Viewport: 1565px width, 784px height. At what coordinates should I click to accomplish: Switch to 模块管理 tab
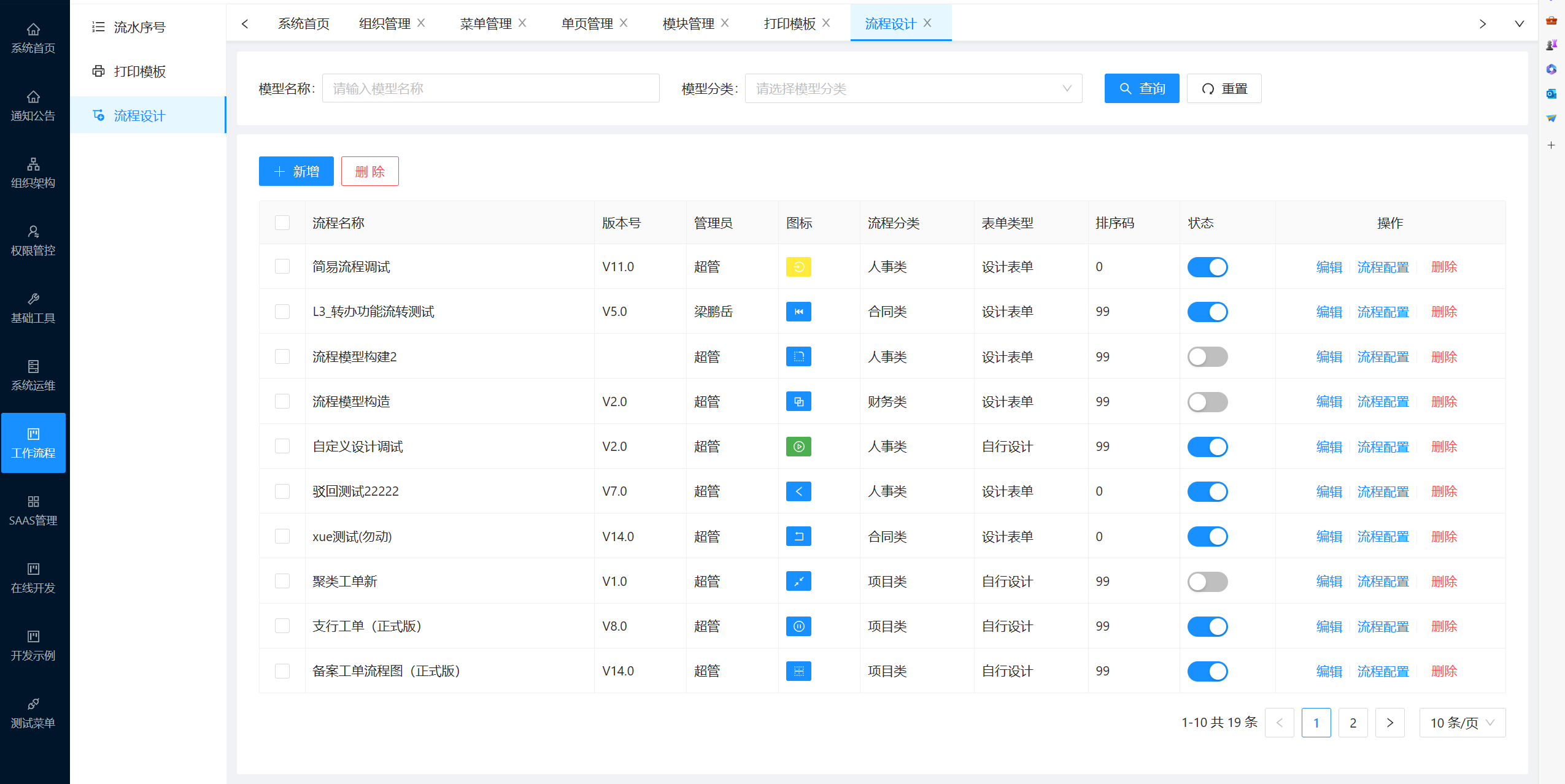[x=689, y=23]
